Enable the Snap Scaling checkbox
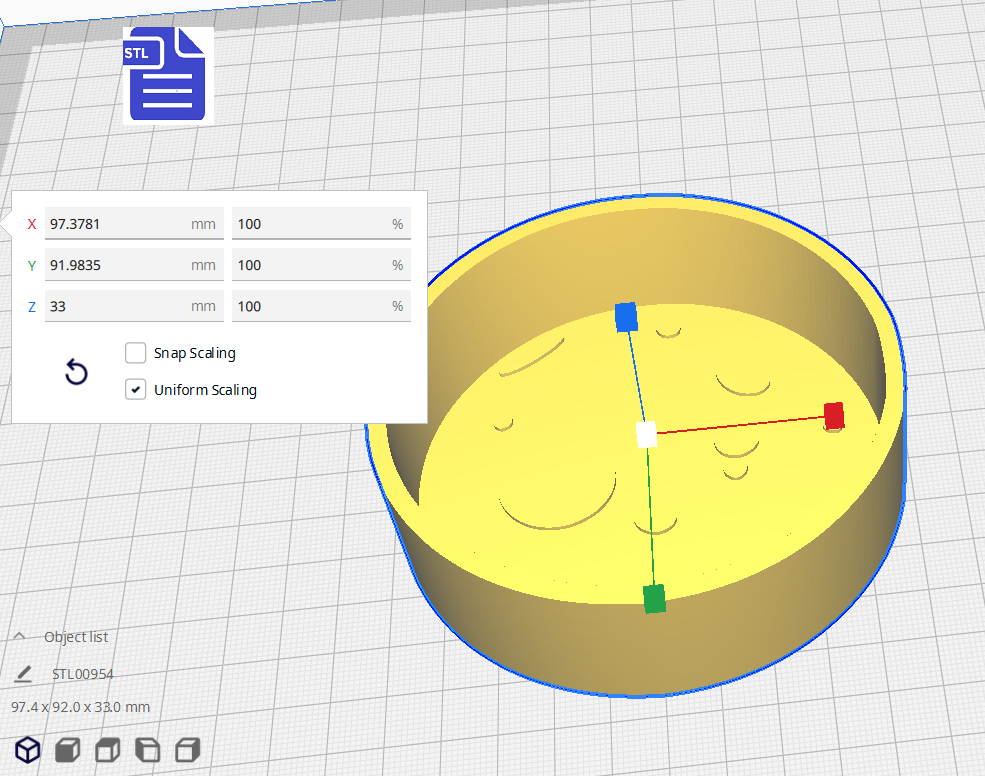 [137, 353]
